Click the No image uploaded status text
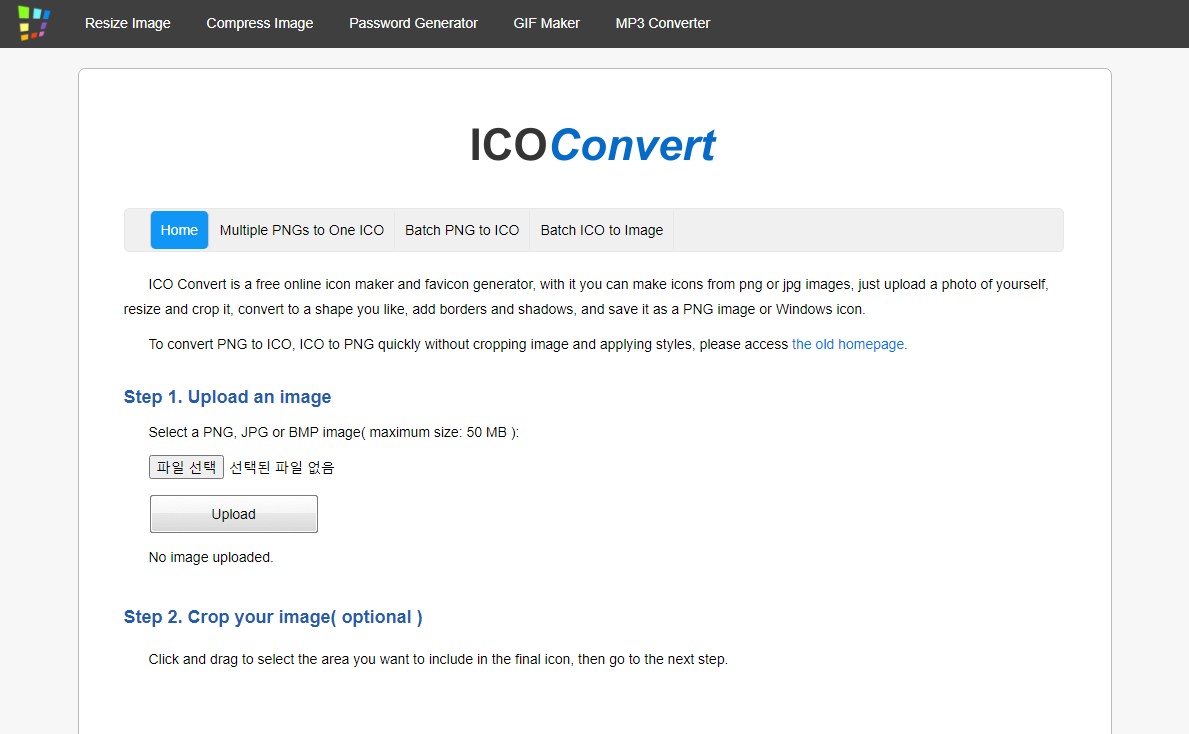The image size is (1189, 734). (x=211, y=557)
